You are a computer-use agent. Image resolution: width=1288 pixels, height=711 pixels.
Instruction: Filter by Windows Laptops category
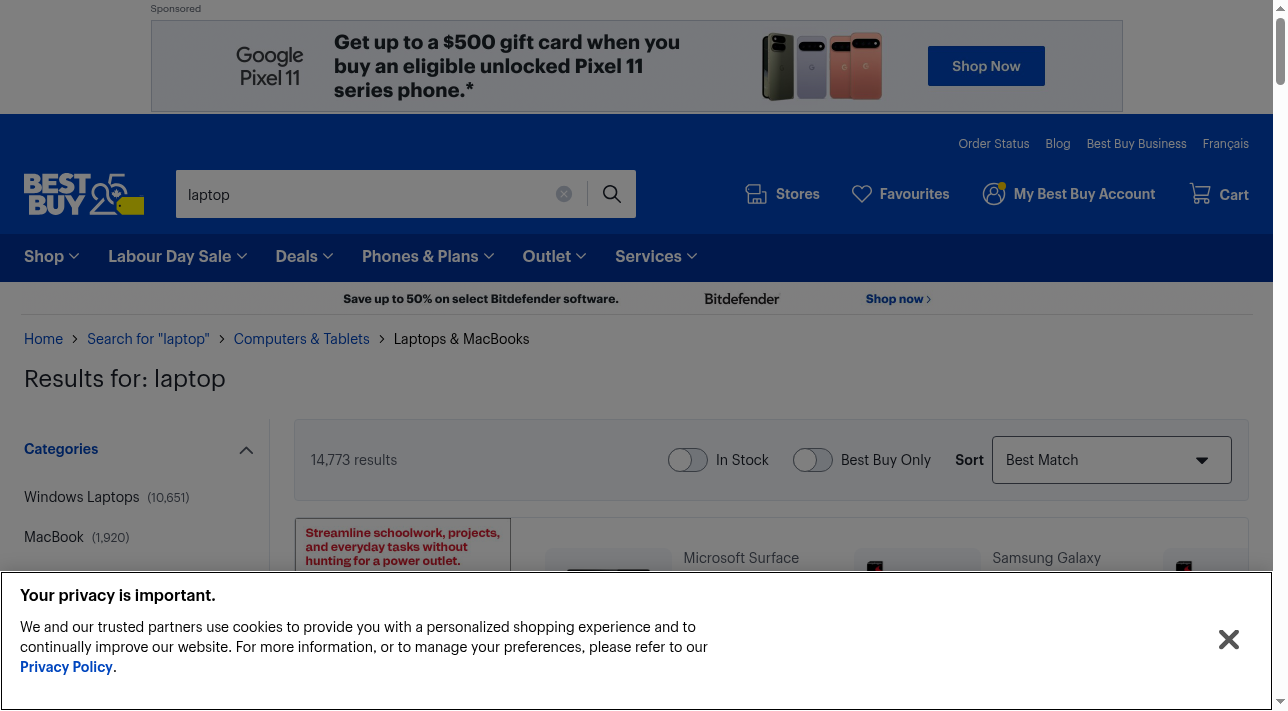(x=107, y=497)
